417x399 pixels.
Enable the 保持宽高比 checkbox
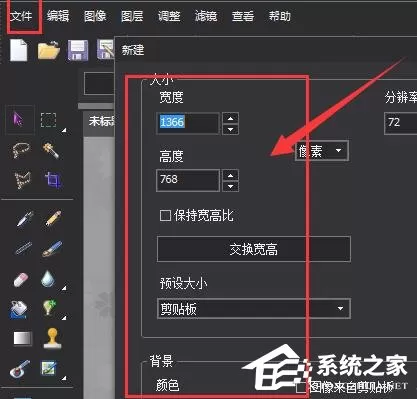[x=165, y=215]
